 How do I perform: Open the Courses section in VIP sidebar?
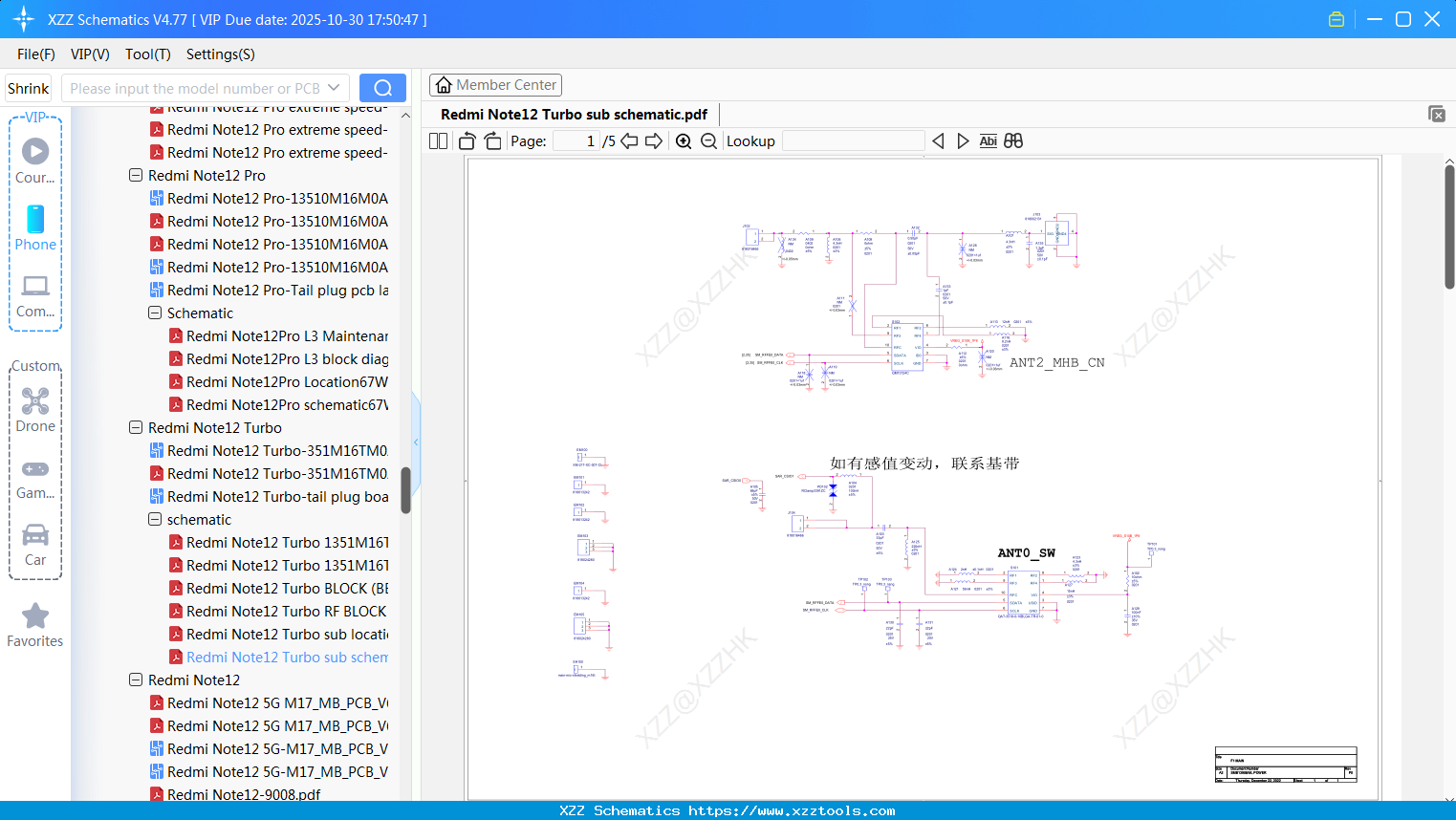pyautogui.click(x=35, y=161)
